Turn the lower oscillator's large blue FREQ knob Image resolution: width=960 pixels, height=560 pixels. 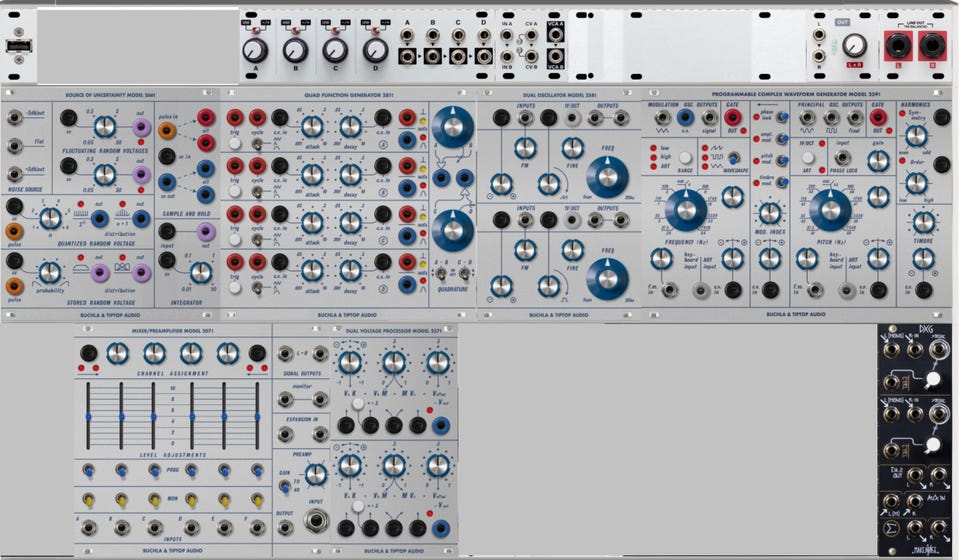click(607, 278)
